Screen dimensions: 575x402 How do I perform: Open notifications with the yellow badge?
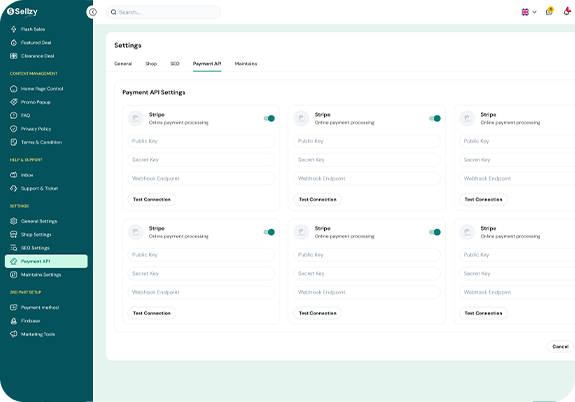(x=549, y=11)
